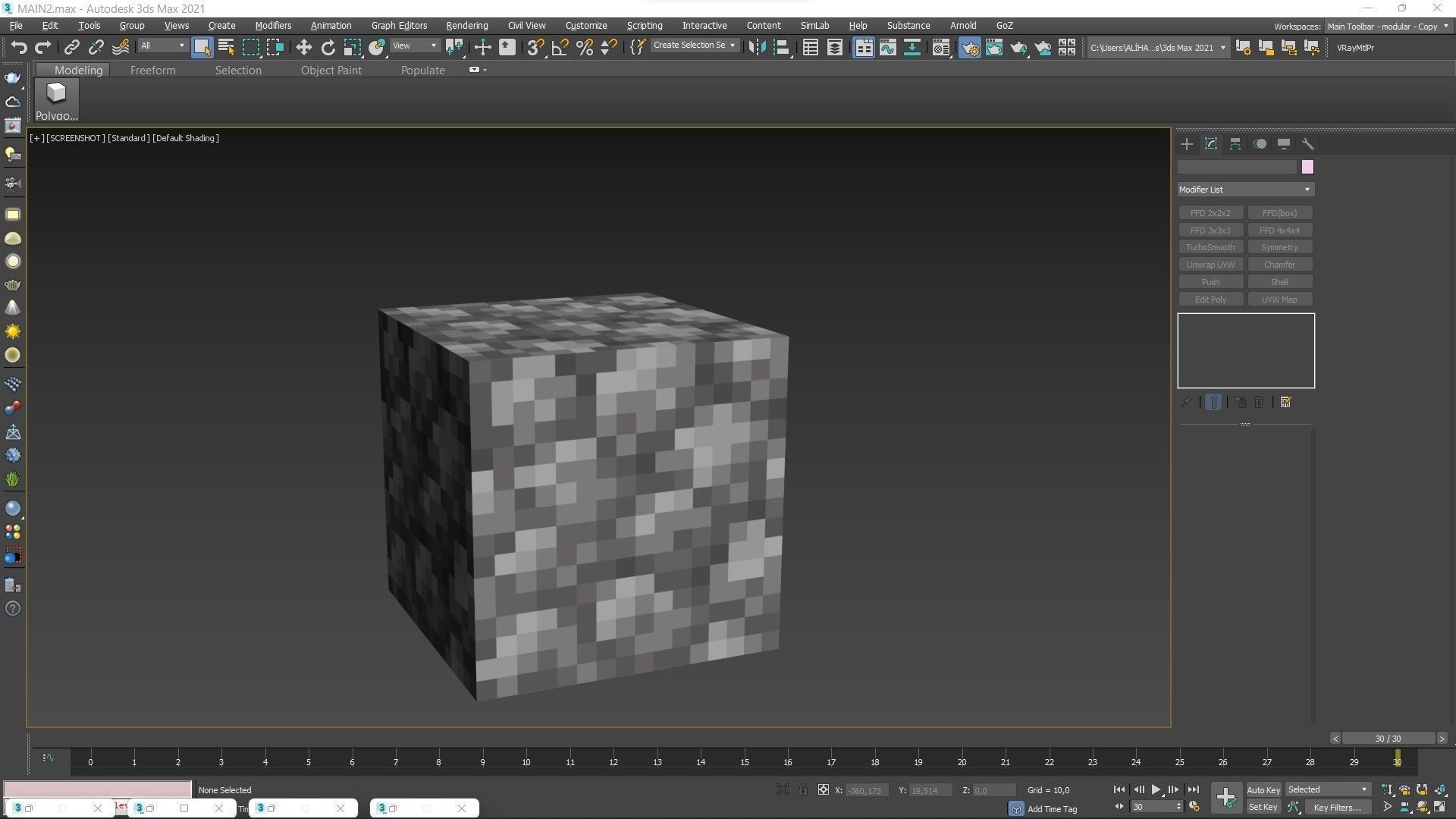The image size is (1456, 819).
Task: Open the viewport plus menu label
Action: coord(36,138)
